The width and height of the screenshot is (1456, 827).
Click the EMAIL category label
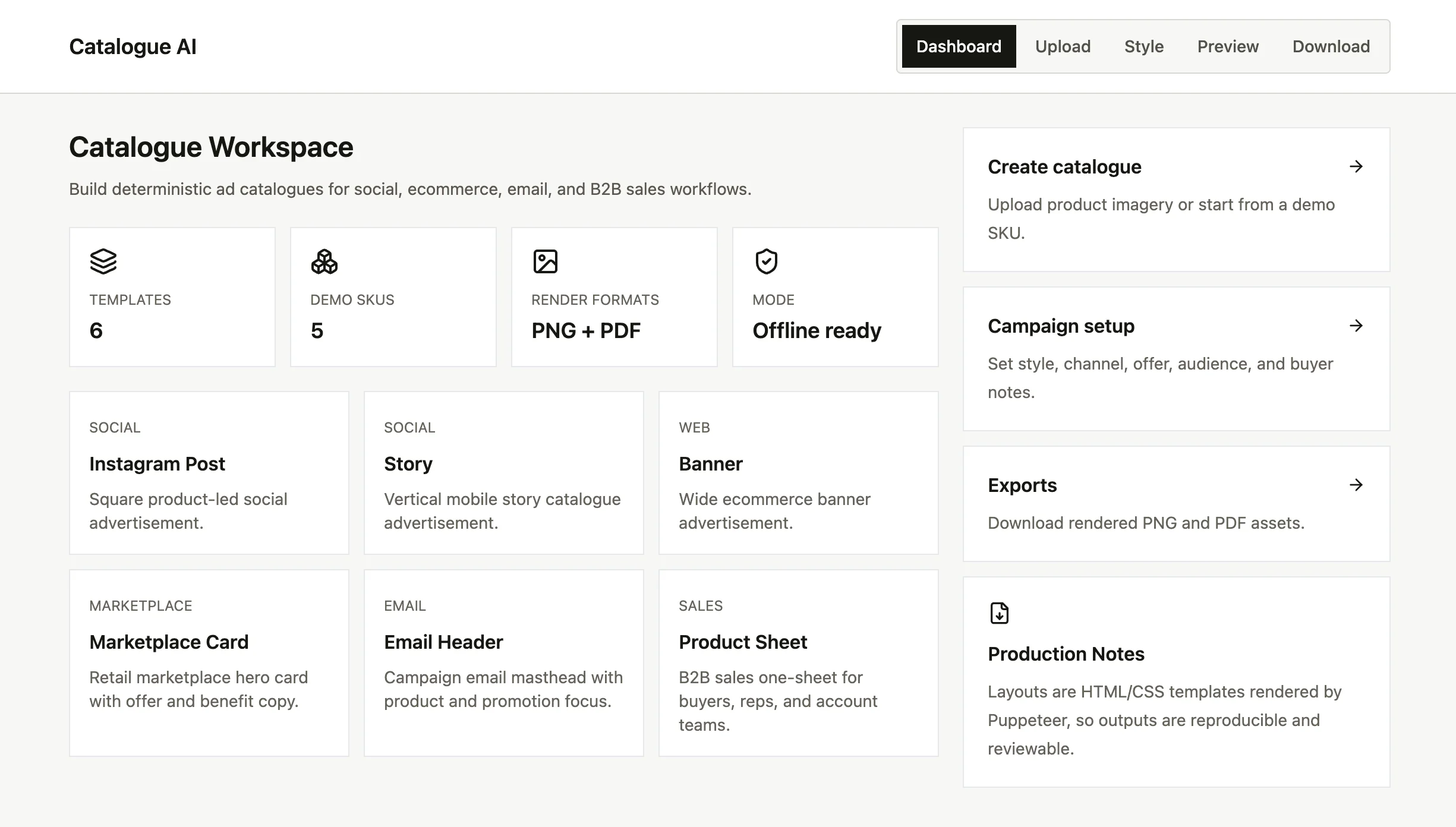point(405,606)
